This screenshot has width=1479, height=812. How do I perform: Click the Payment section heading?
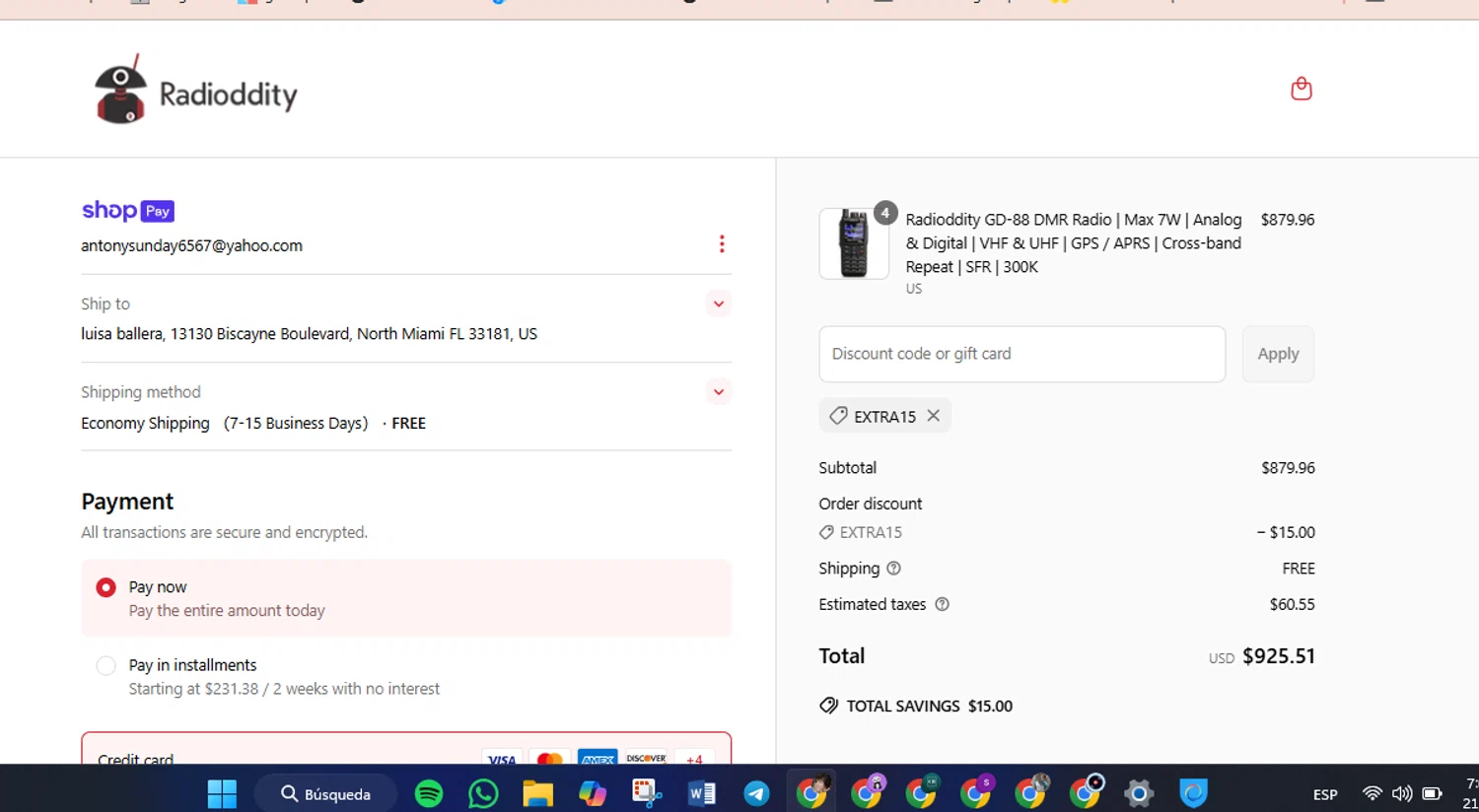[x=127, y=502]
